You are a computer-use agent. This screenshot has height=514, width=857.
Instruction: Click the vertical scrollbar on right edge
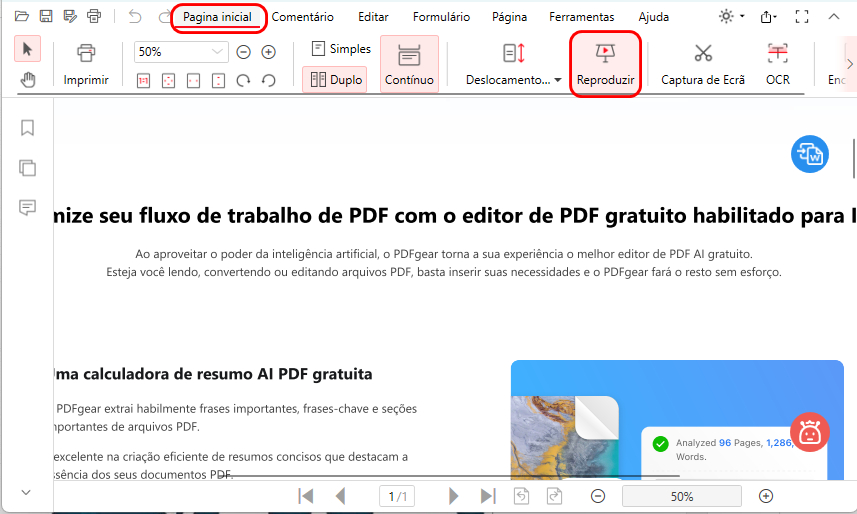pyautogui.click(x=854, y=159)
